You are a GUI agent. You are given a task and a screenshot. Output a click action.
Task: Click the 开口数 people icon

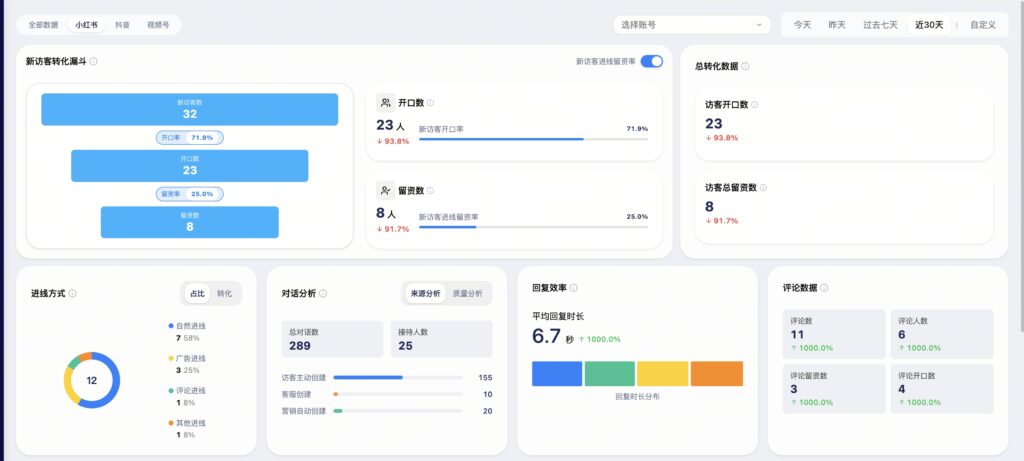386,102
